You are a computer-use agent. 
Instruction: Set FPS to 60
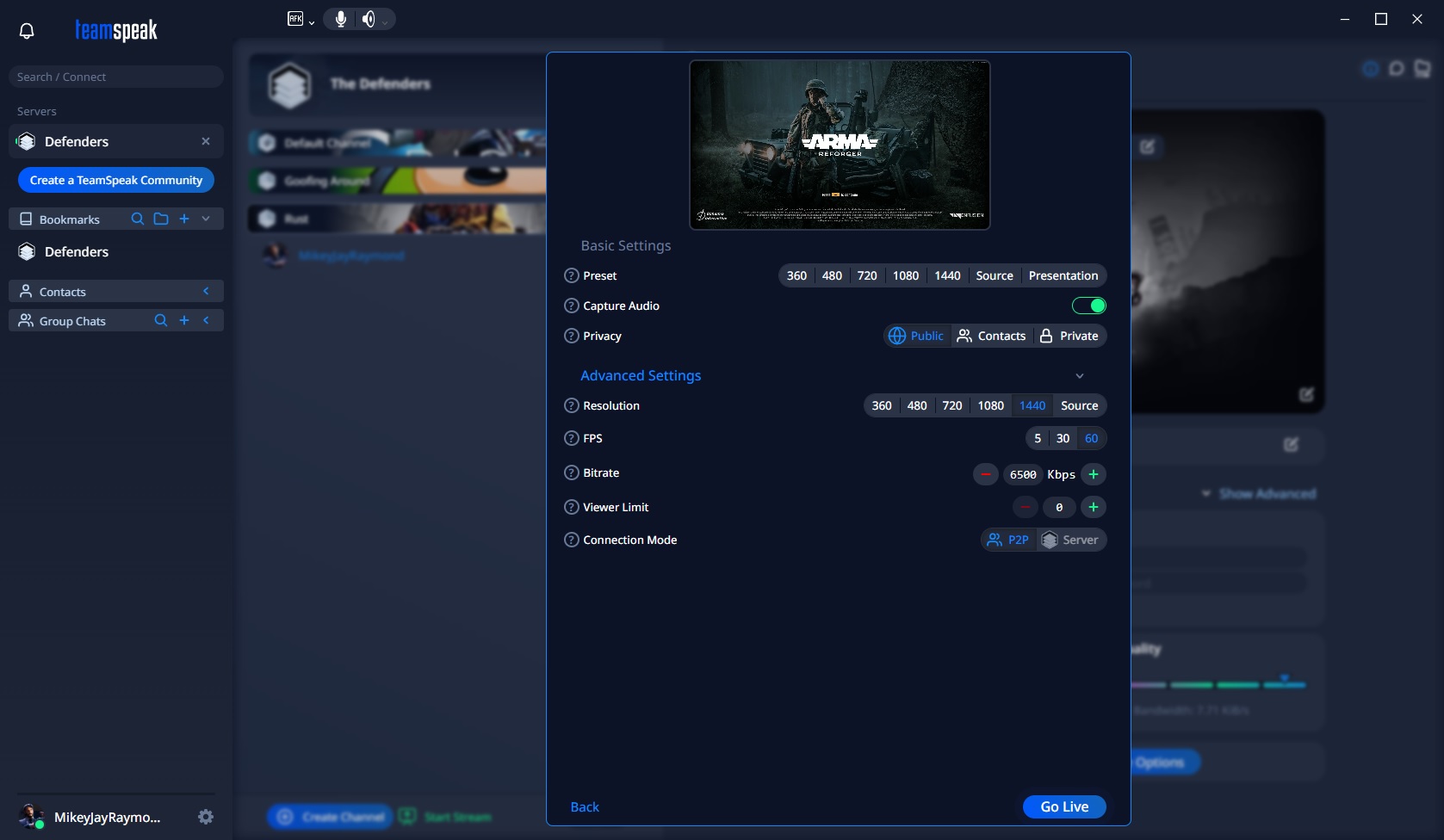[1091, 438]
